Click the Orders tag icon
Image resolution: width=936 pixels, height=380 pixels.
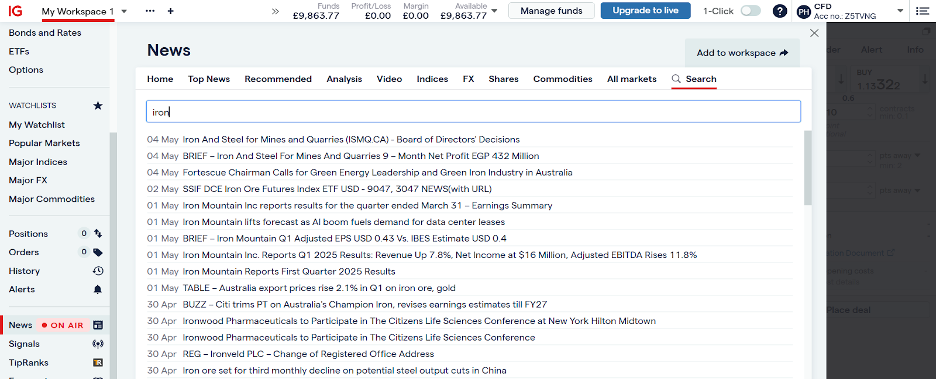[98, 252]
